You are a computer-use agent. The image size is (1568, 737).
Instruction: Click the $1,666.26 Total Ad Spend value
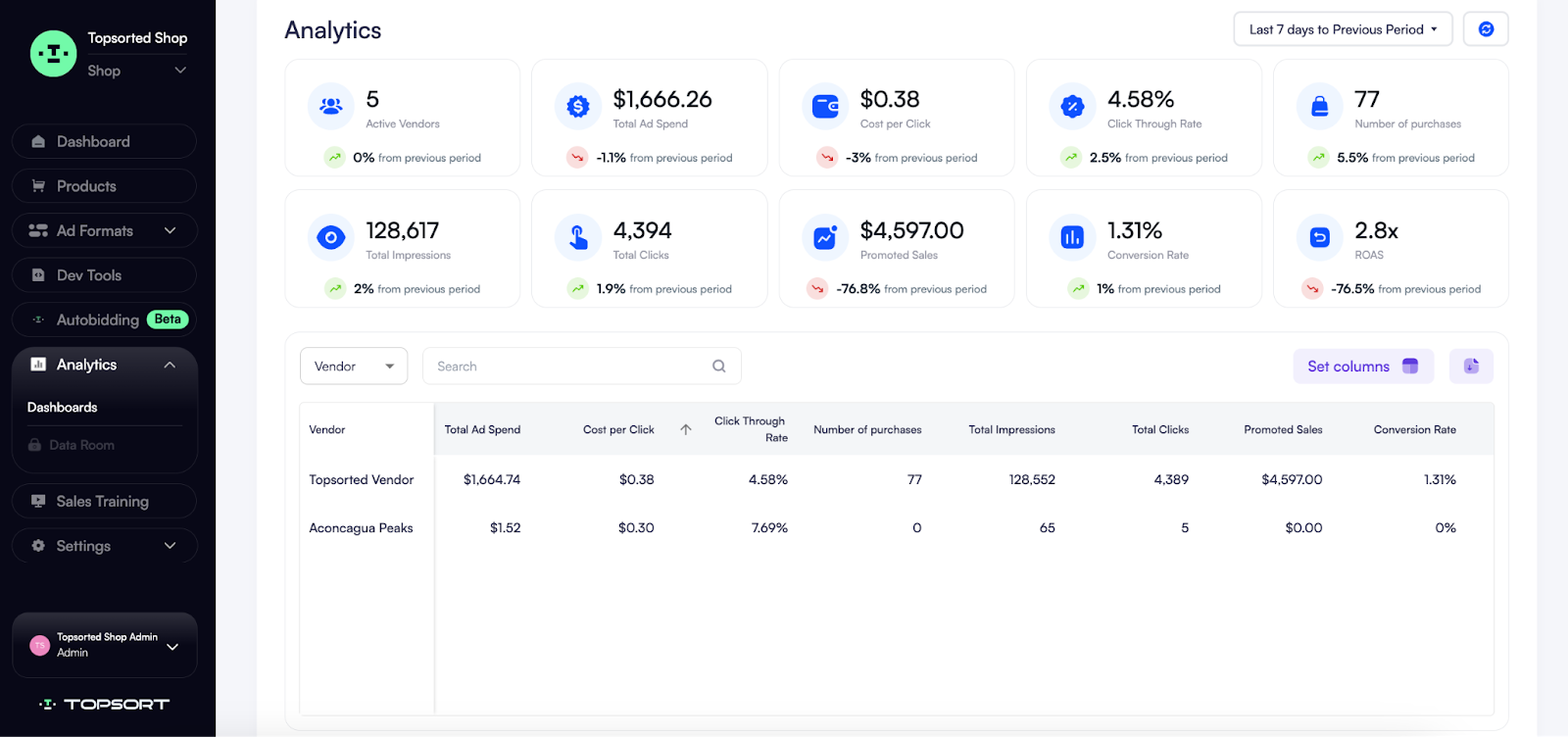point(662,99)
